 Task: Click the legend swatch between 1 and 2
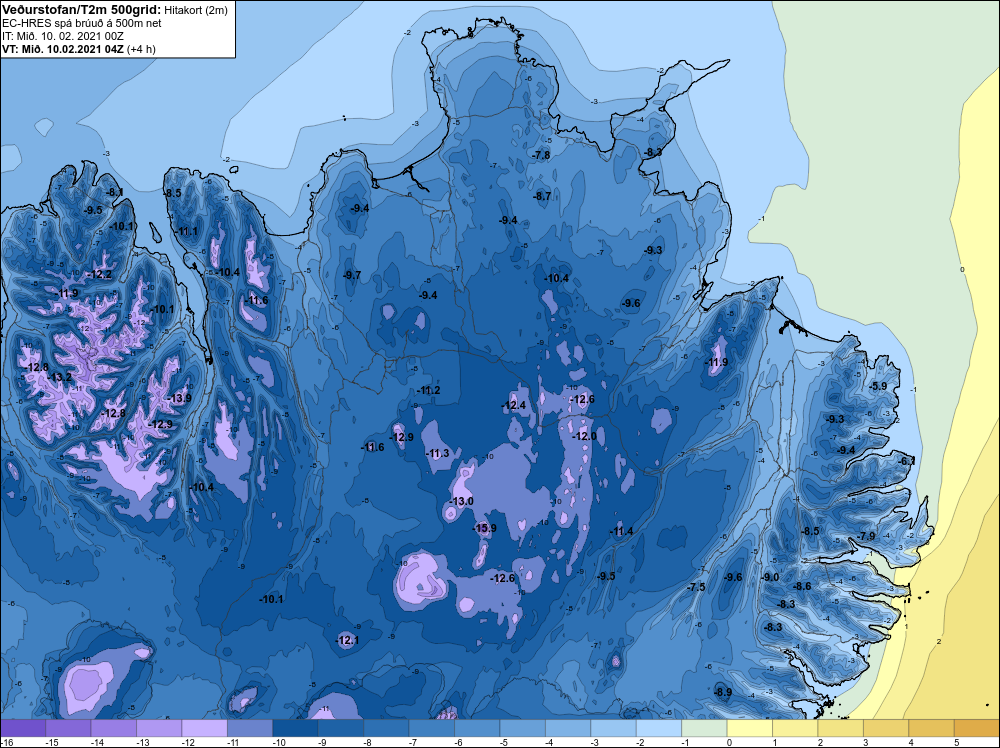click(795, 728)
